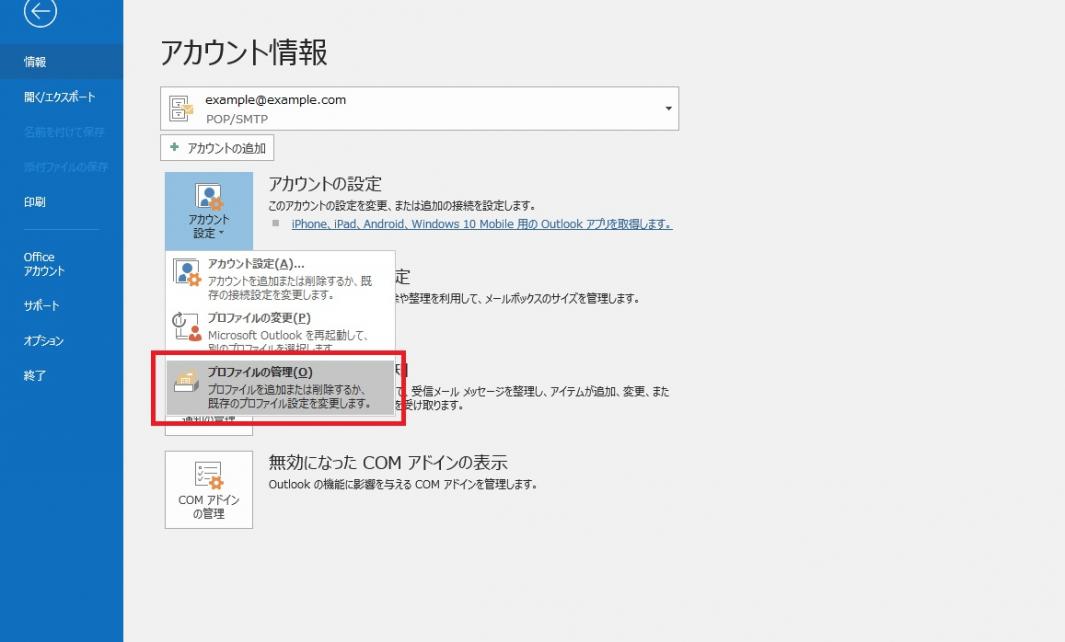The image size is (1065, 642).
Task: Click the mailbox icon beside example@example.com
Action: [182, 108]
